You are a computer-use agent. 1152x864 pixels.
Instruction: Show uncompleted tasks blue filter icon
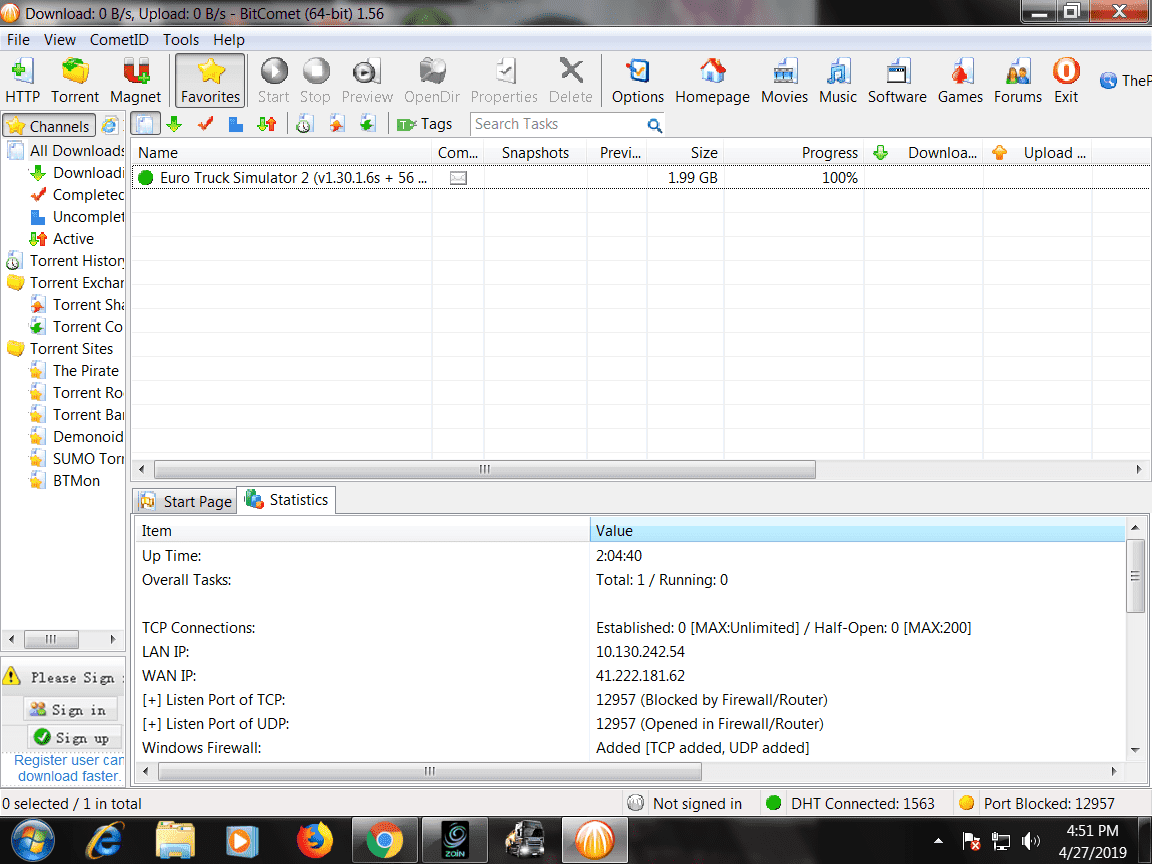pos(236,124)
